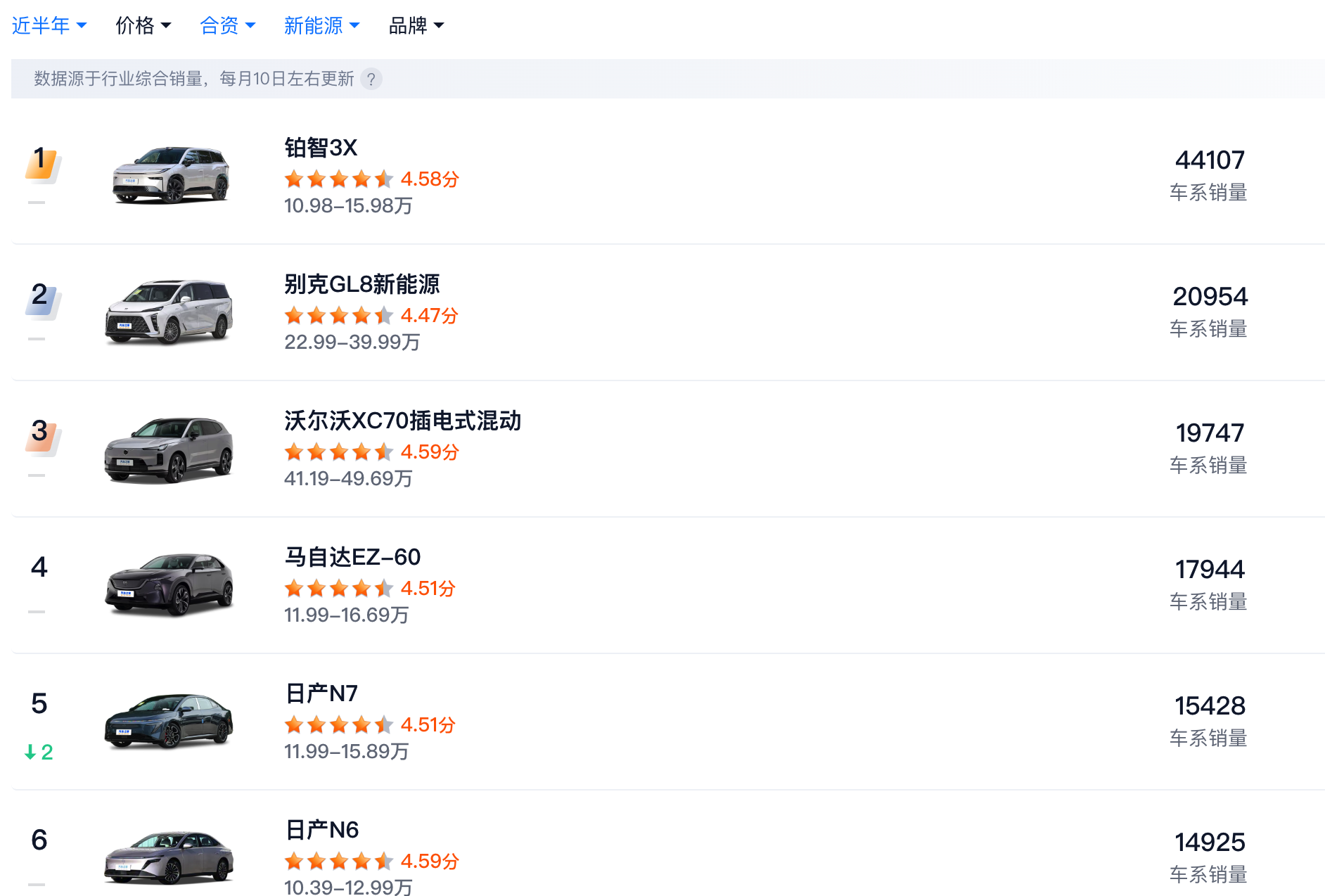Click the rank number 4
Screen dimensions: 1325x896
click(39, 567)
